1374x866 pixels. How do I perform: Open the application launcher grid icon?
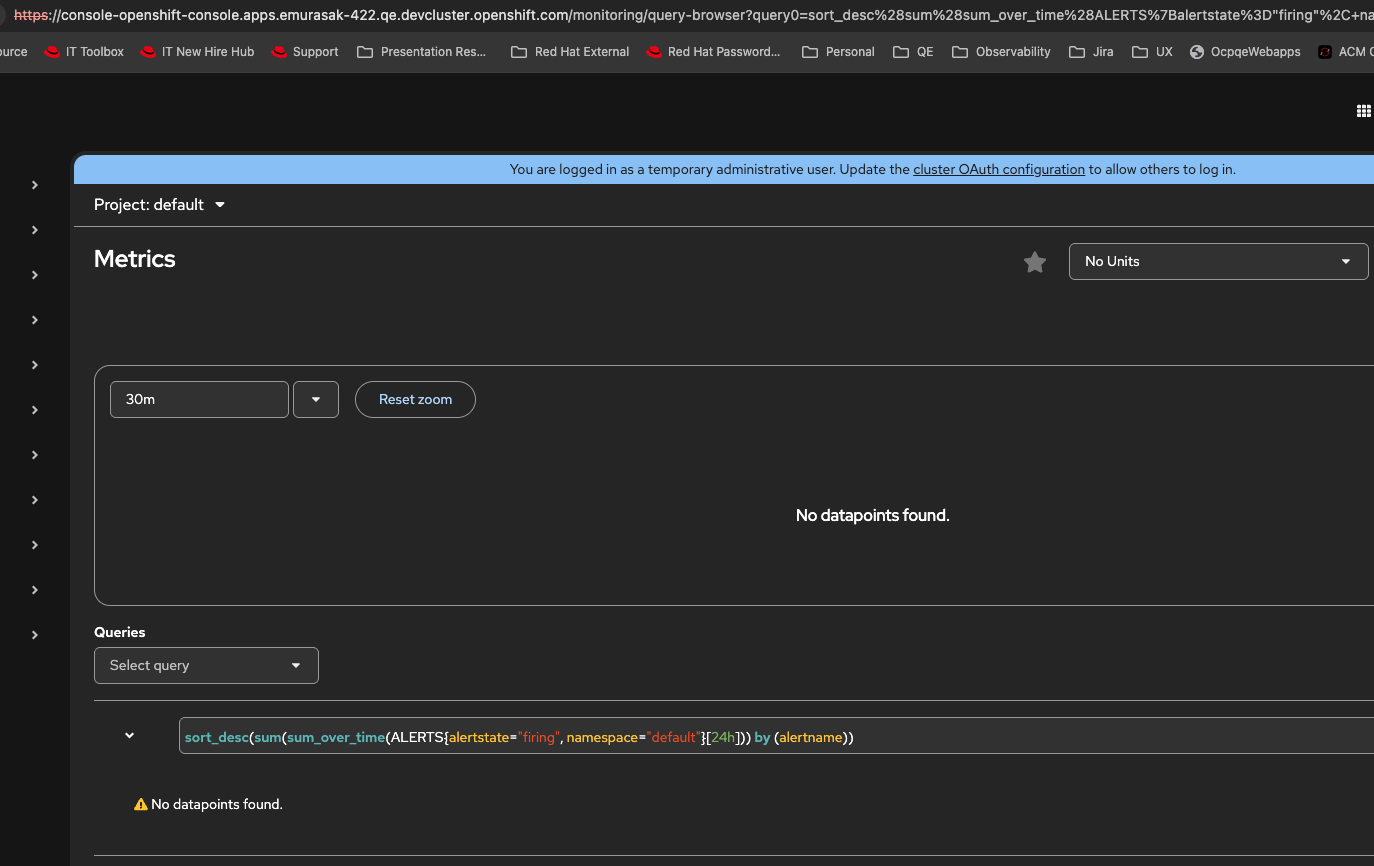pyautogui.click(x=1363, y=111)
